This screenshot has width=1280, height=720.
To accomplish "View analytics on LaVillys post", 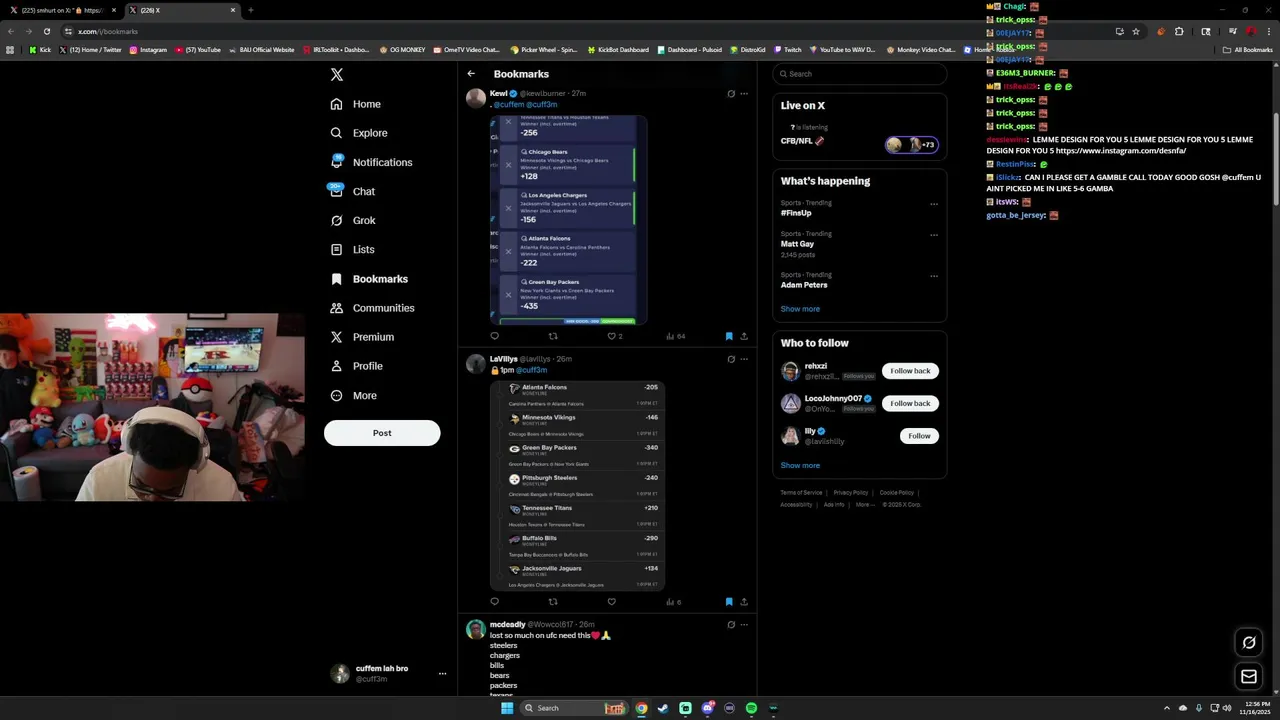I will (x=673, y=602).
